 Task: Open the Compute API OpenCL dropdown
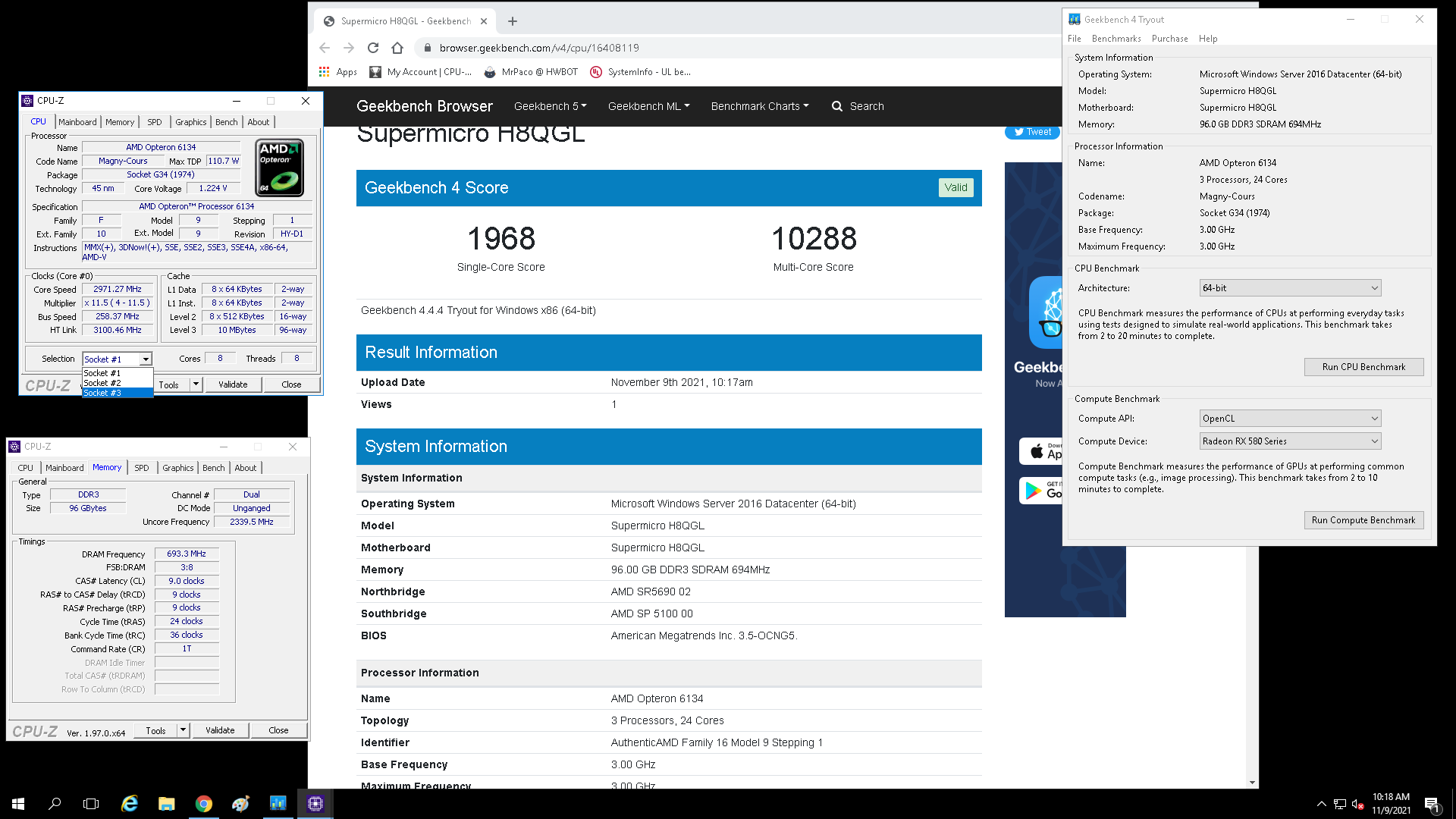point(1290,419)
